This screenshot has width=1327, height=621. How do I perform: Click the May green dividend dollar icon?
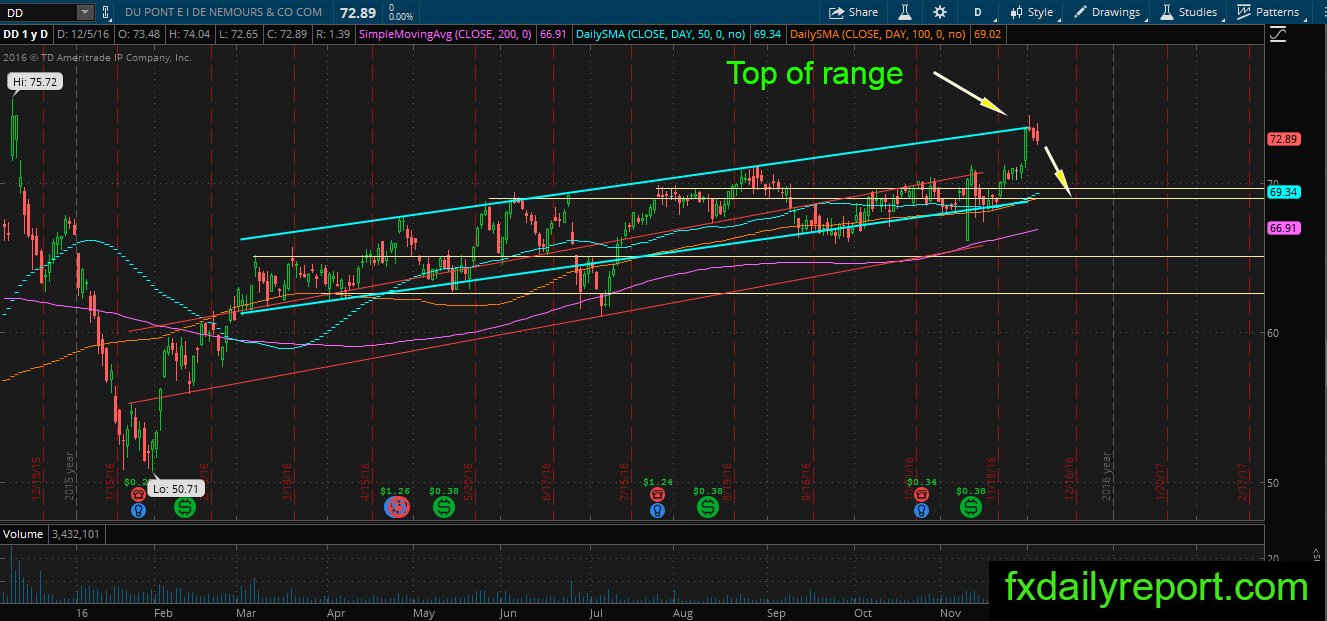(x=444, y=507)
